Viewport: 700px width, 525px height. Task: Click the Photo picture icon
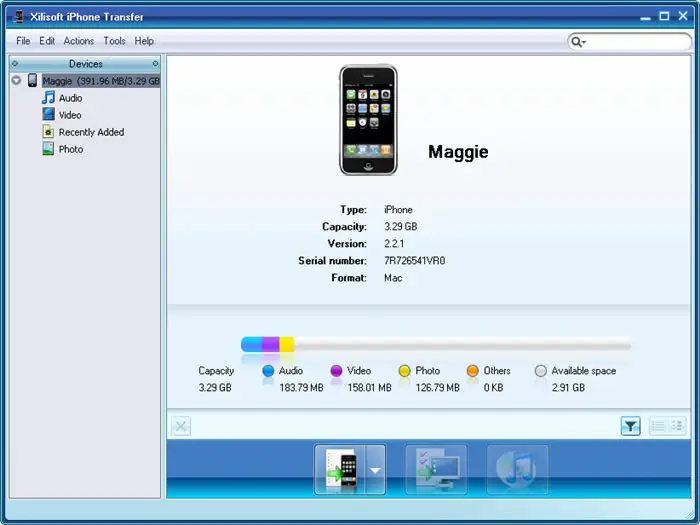coord(48,149)
